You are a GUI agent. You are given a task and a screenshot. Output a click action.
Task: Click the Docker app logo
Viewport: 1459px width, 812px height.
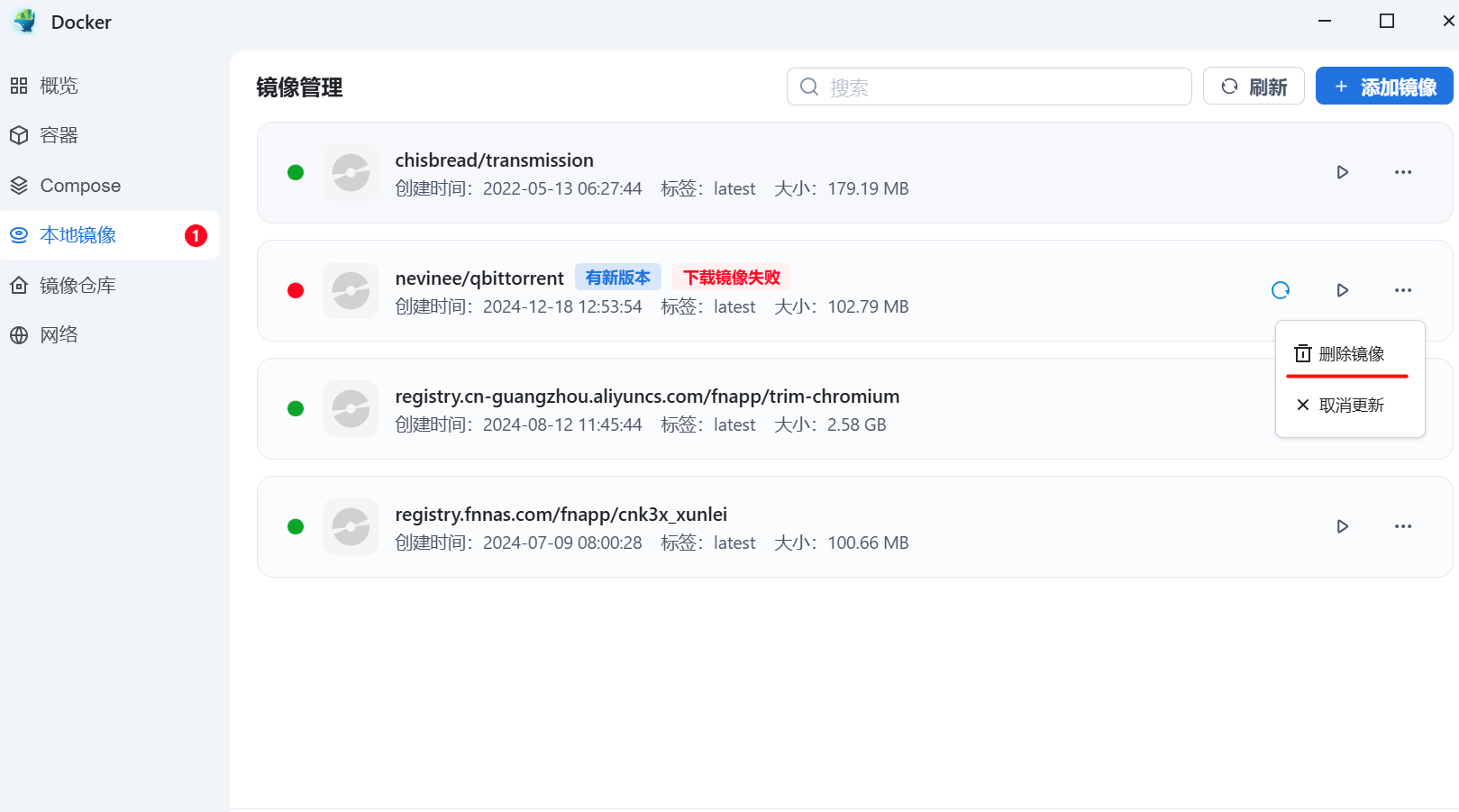(x=24, y=22)
